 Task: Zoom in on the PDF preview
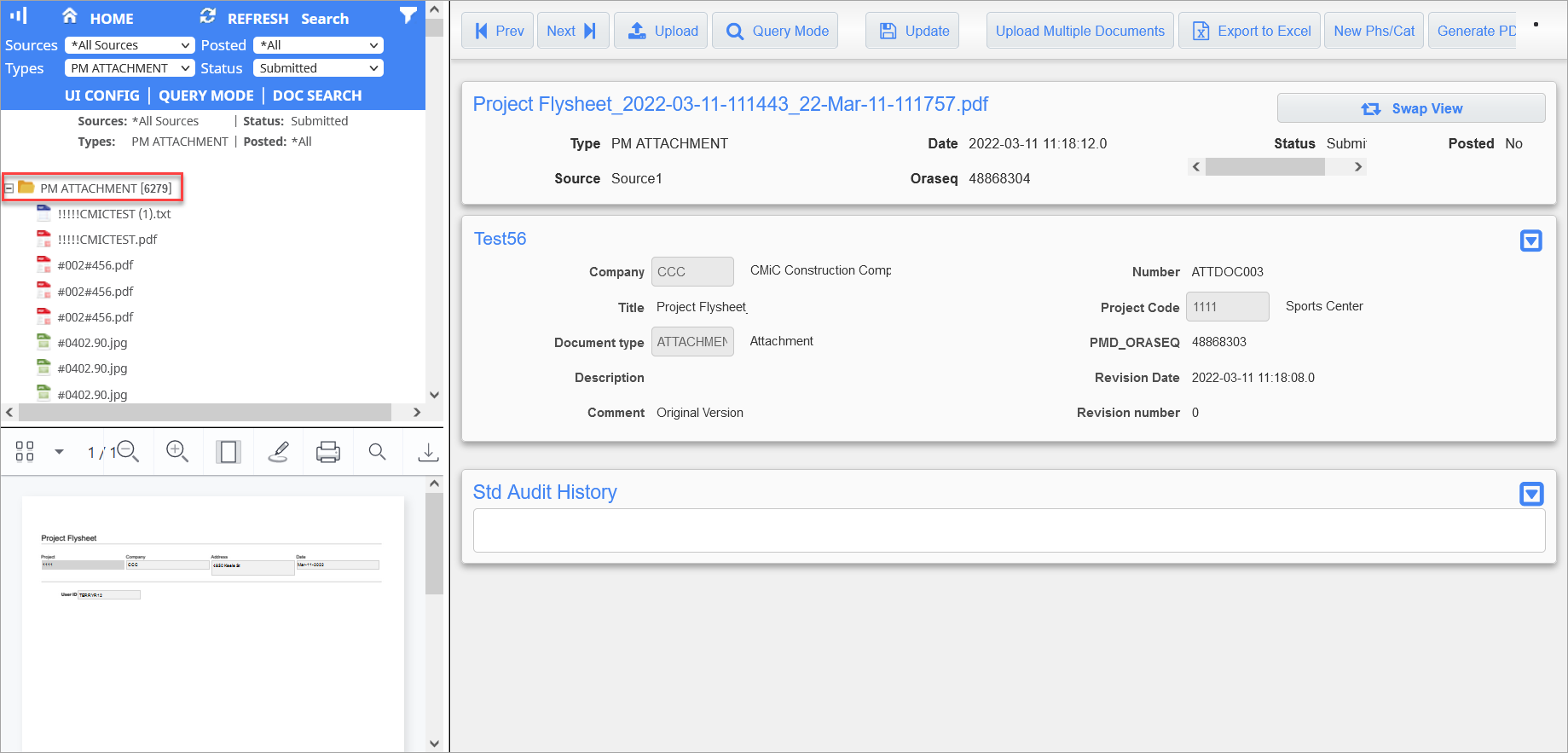(x=177, y=452)
